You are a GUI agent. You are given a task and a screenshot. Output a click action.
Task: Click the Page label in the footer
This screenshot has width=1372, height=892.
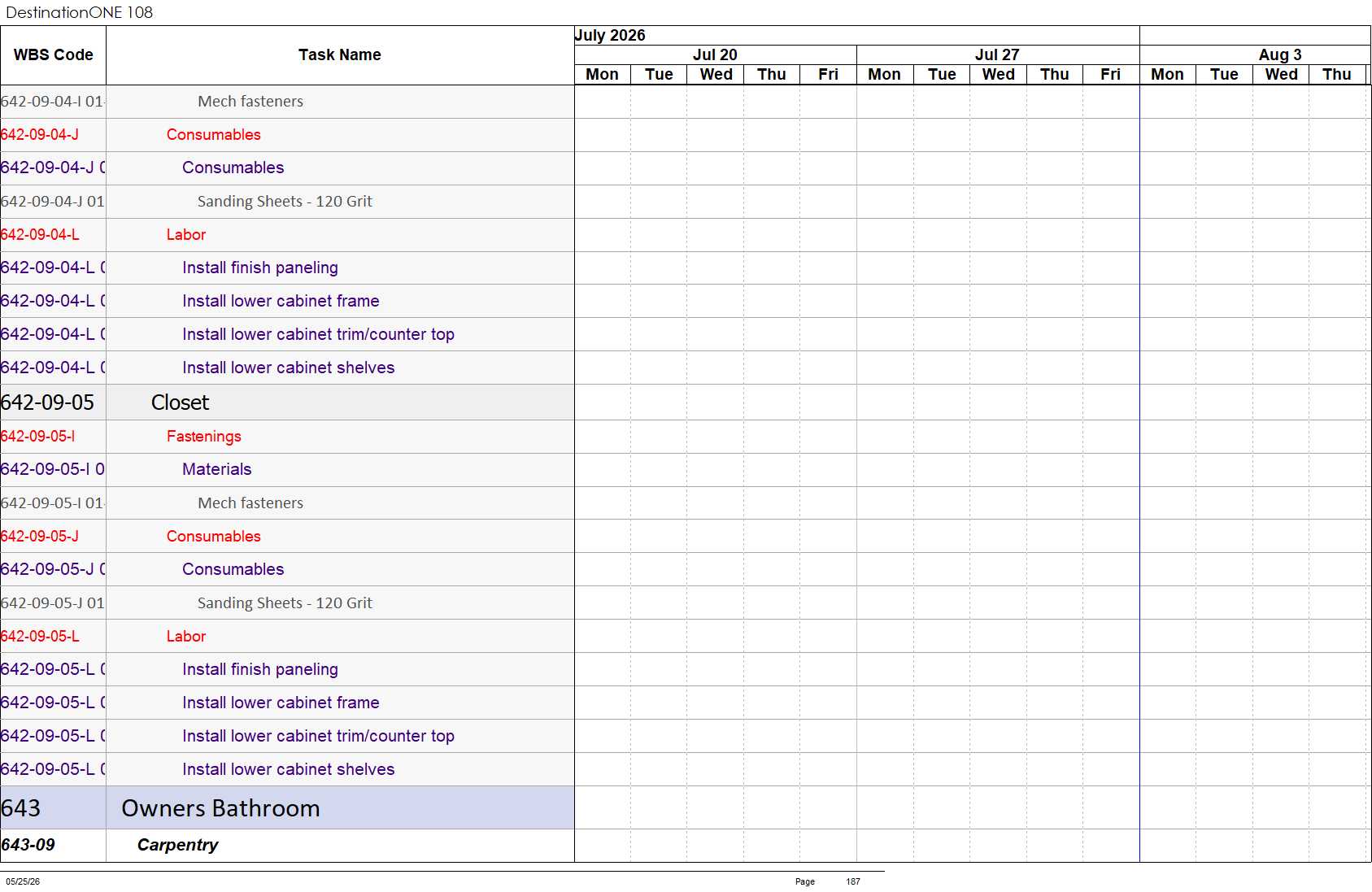pyautogui.click(x=804, y=881)
